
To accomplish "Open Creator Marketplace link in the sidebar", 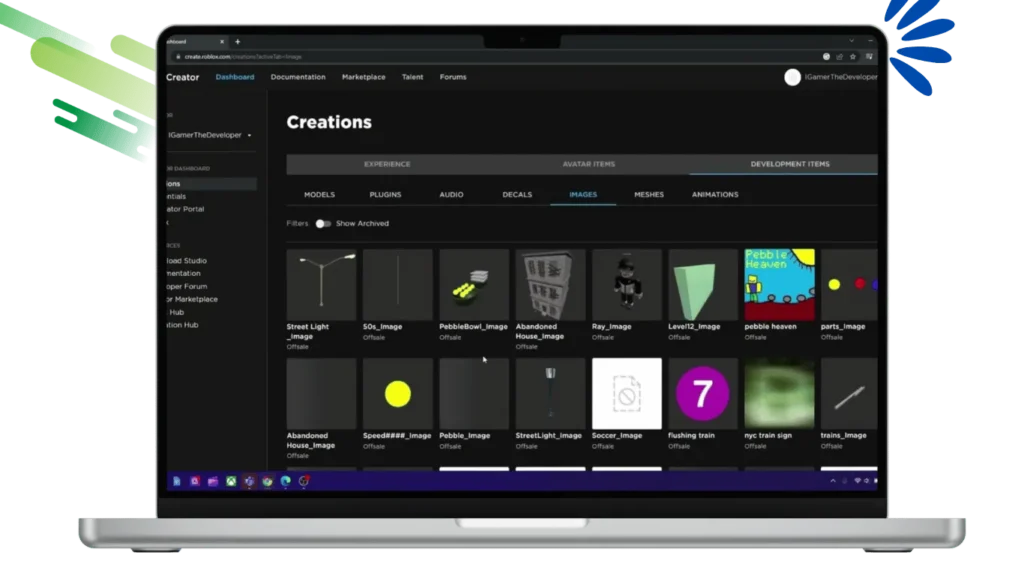I will tap(192, 299).
